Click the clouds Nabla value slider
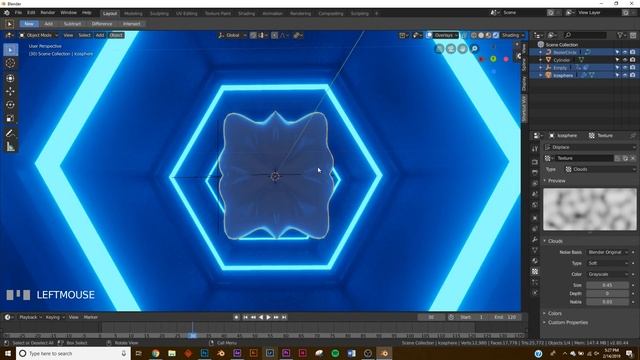This screenshot has width=640, height=360. [x=607, y=302]
